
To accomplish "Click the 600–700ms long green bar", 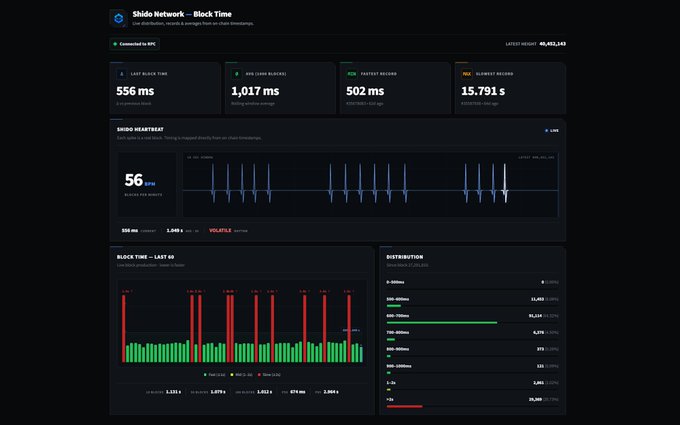I will point(441,323).
